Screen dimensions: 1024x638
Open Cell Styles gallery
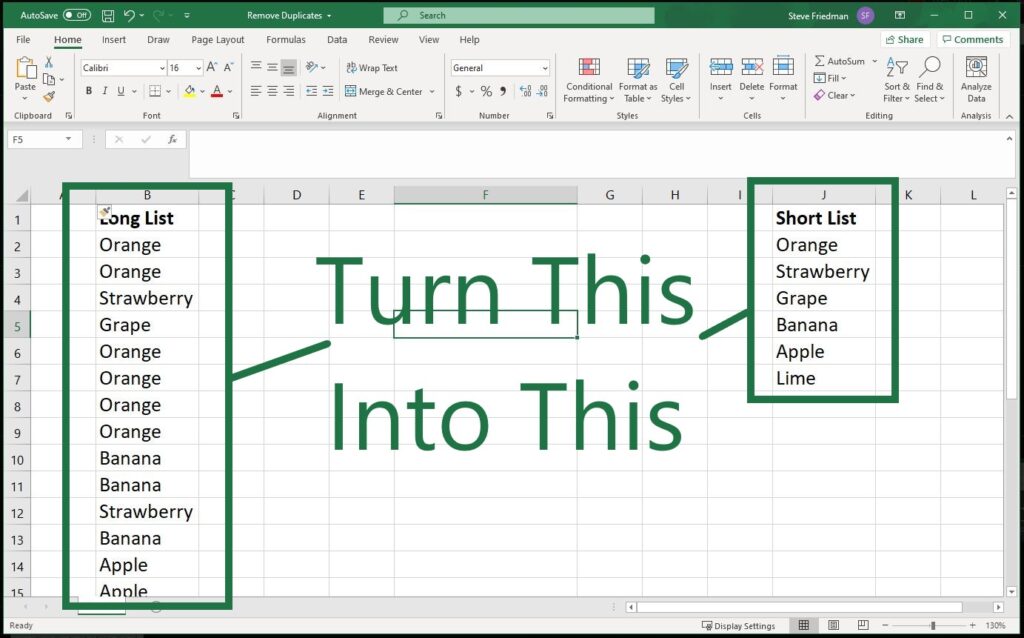676,79
